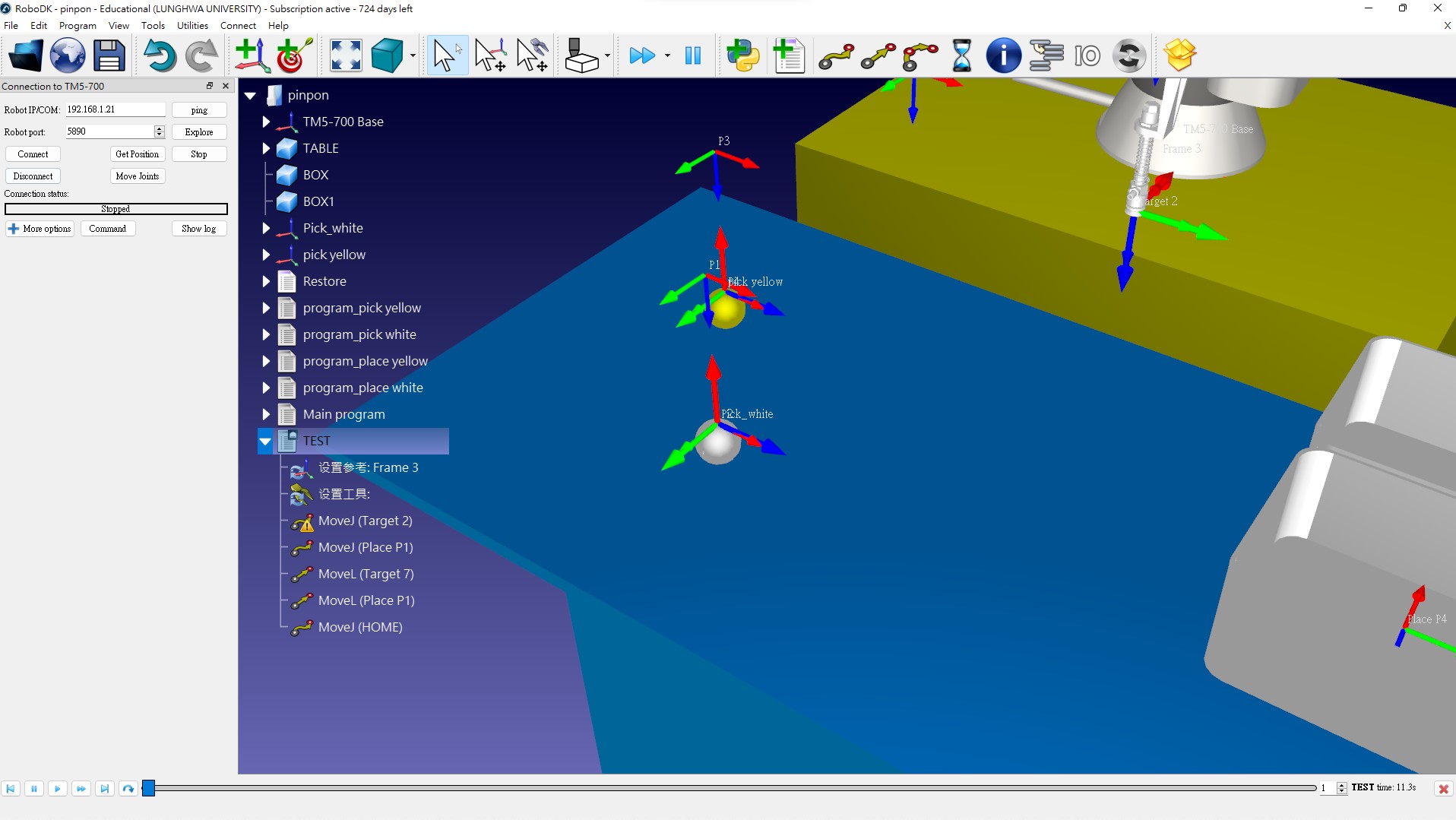Expand the Pick_white frame node
Screen dimensions: 1456x820
[x=266, y=228]
